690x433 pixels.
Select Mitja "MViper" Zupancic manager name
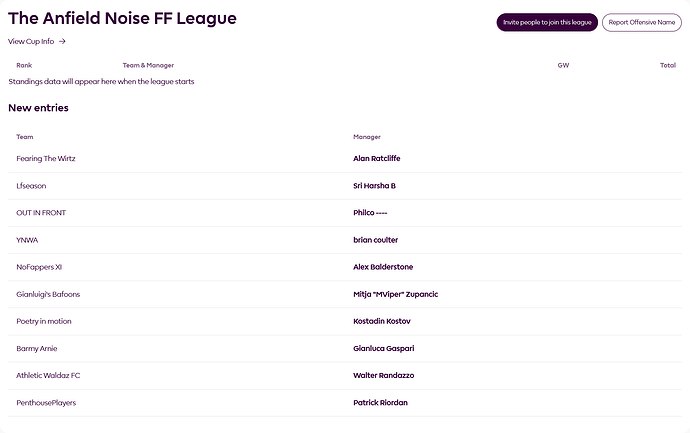pos(396,294)
